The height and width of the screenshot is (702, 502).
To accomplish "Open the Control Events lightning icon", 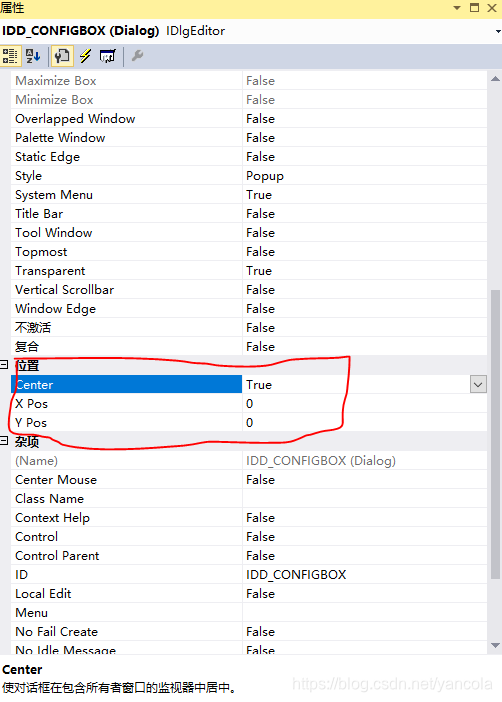I will (85, 56).
